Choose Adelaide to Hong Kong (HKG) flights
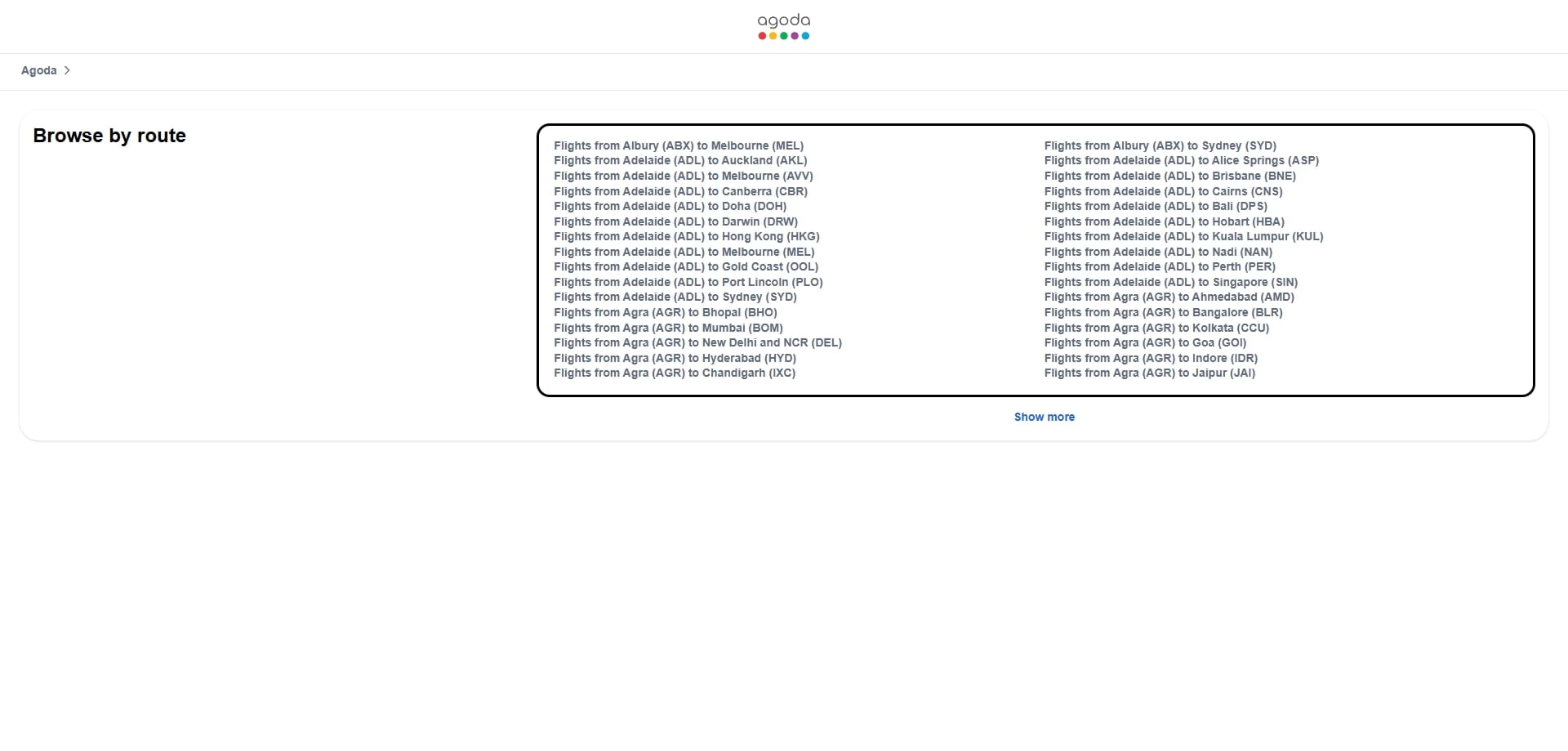This screenshot has width=1568, height=751. (686, 236)
